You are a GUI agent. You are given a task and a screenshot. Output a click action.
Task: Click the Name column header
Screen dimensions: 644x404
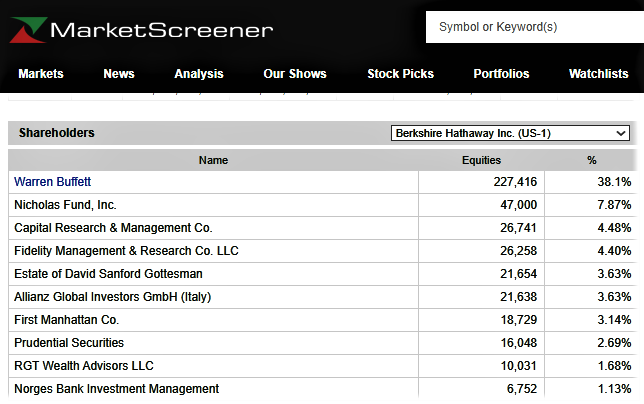point(213,160)
